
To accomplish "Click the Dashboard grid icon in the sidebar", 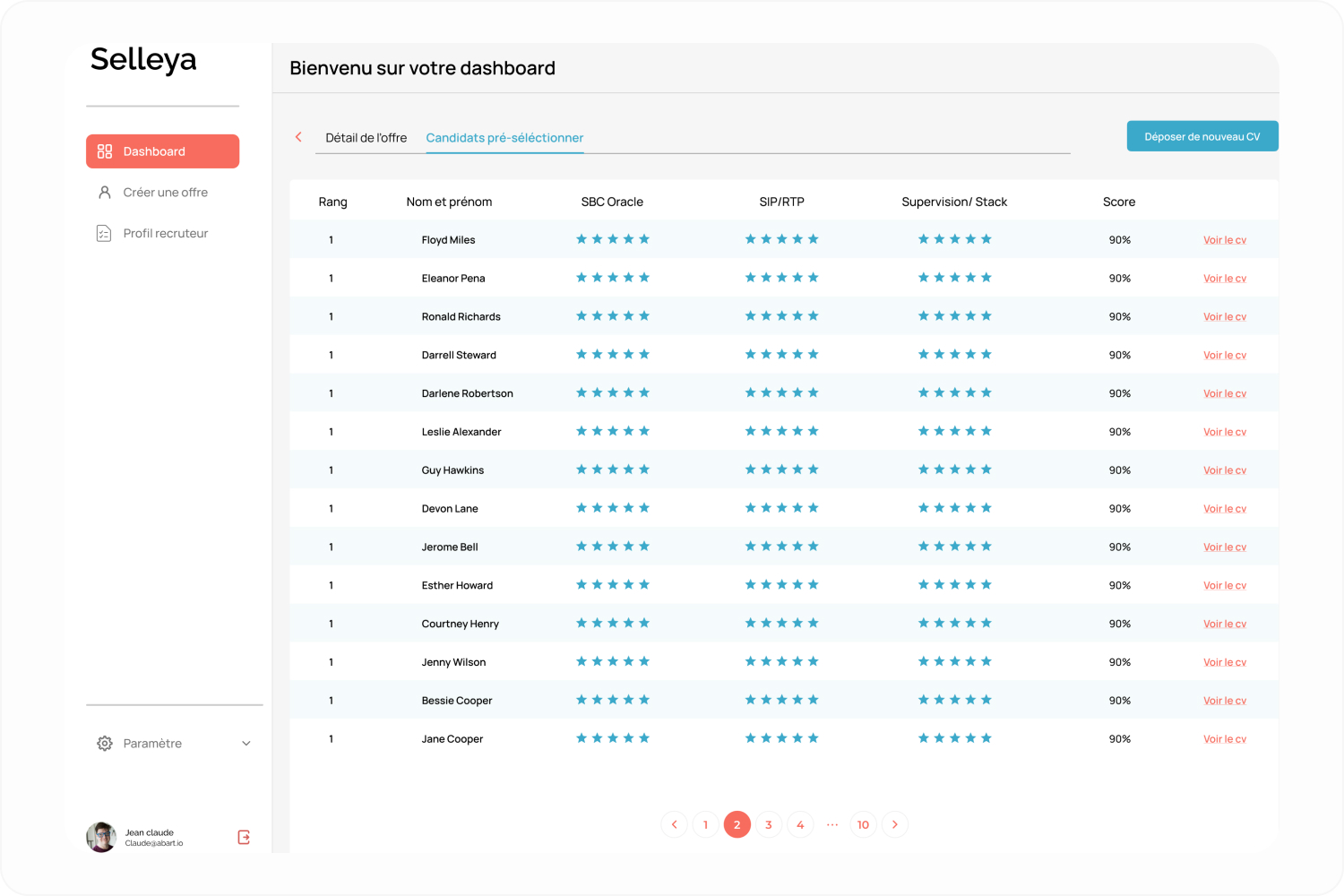I will [105, 151].
